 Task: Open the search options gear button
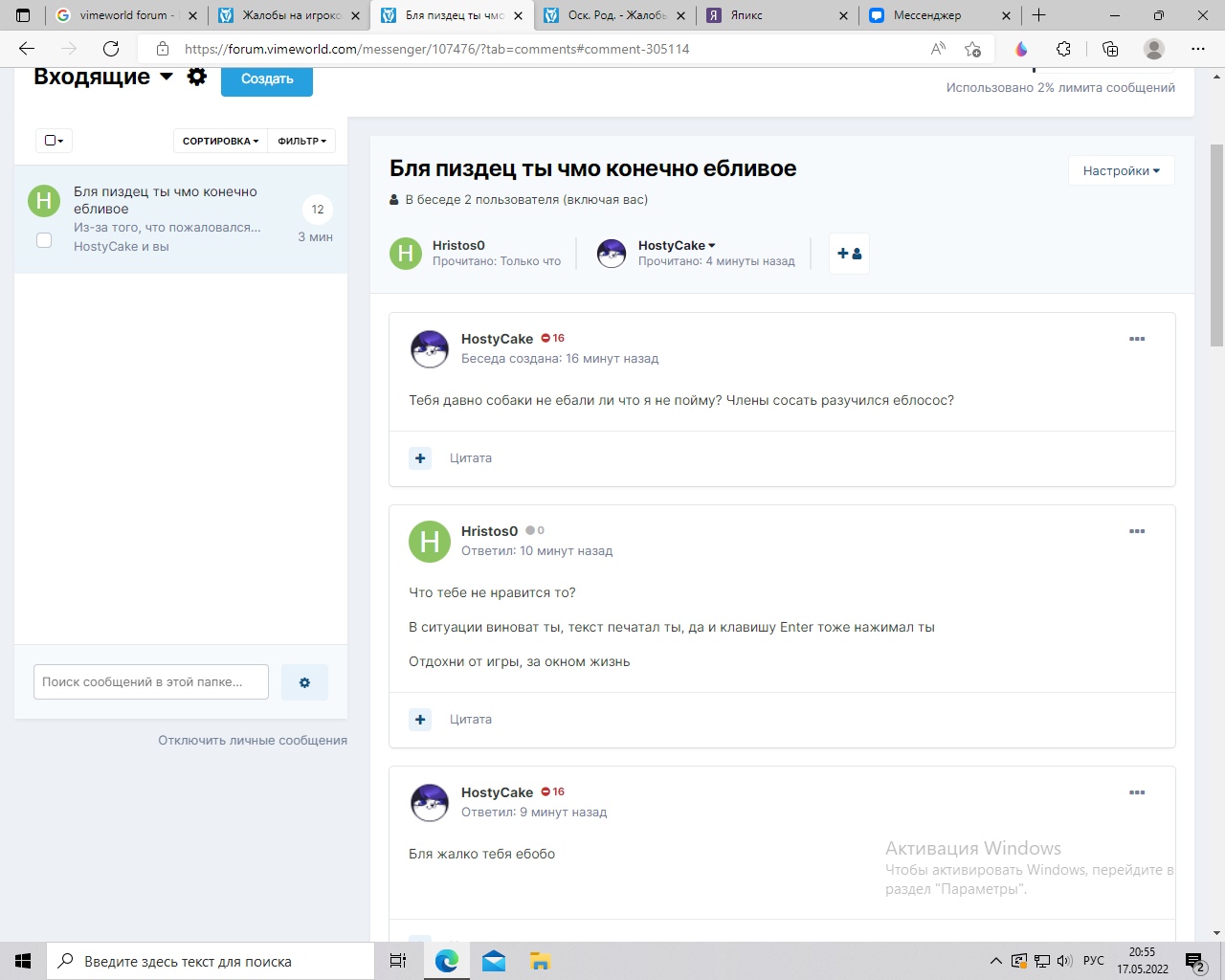pyautogui.click(x=304, y=682)
